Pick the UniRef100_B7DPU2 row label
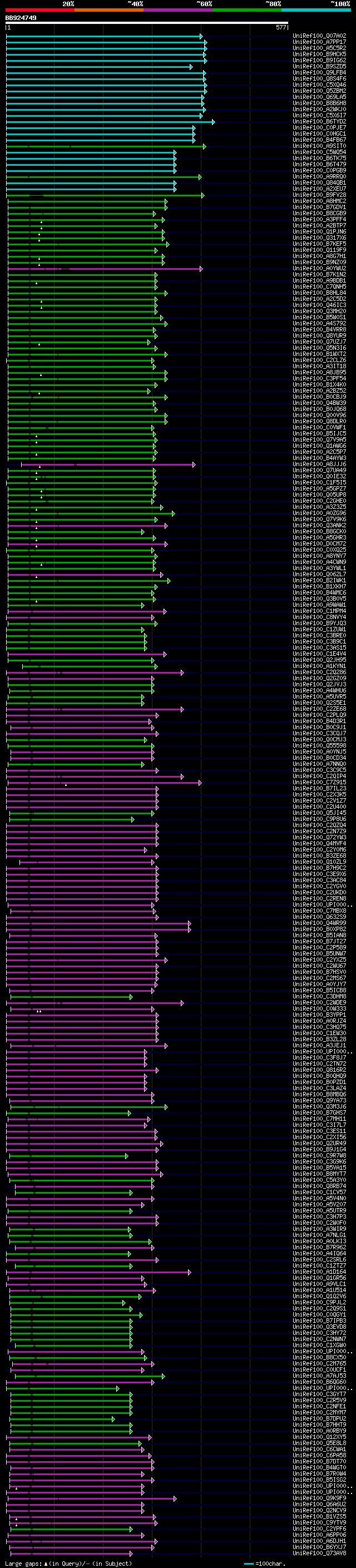The width and height of the screenshot is (356, 1568). [319, 1418]
